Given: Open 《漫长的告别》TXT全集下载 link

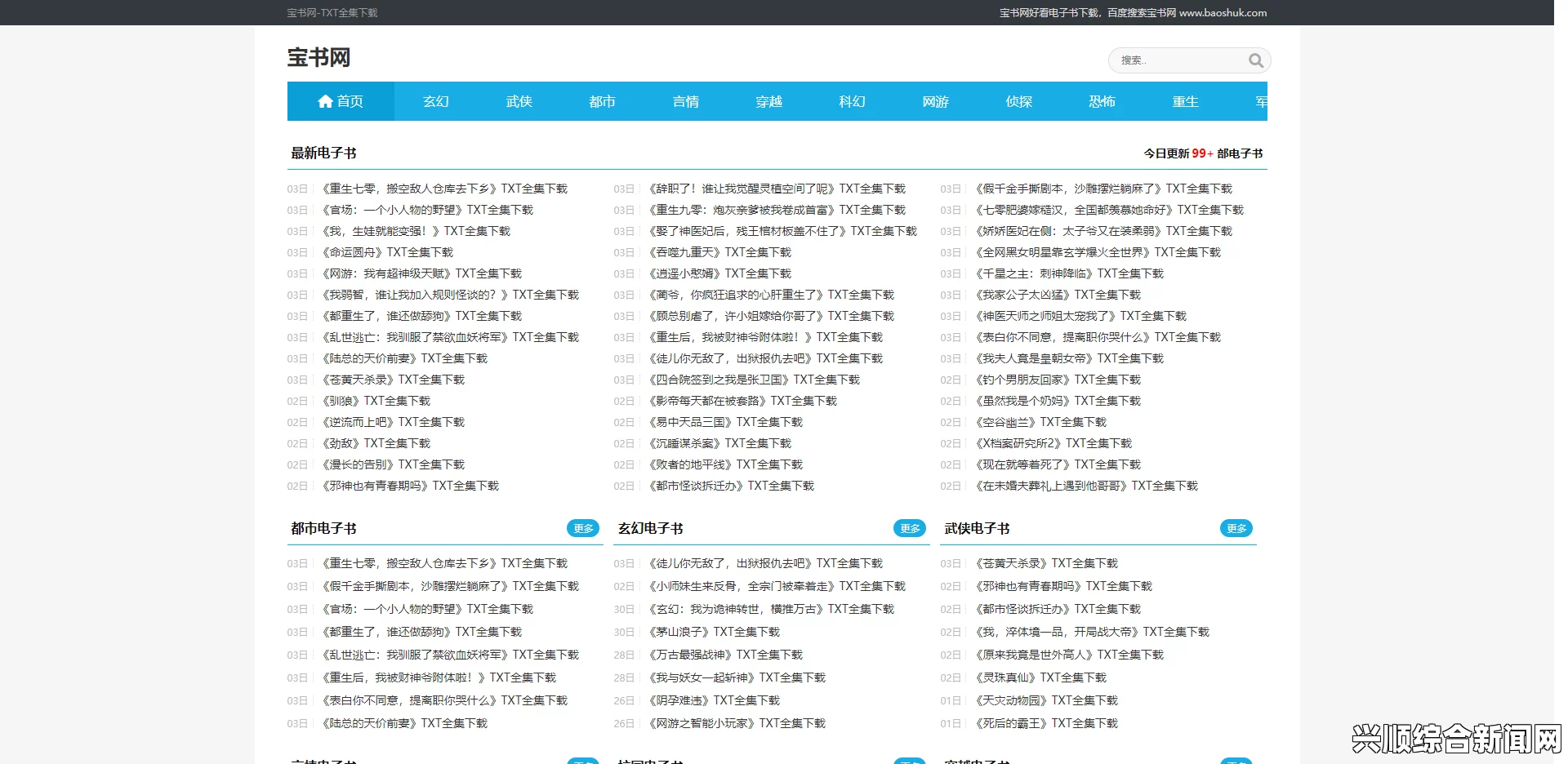Looking at the screenshot, I should (x=391, y=464).
